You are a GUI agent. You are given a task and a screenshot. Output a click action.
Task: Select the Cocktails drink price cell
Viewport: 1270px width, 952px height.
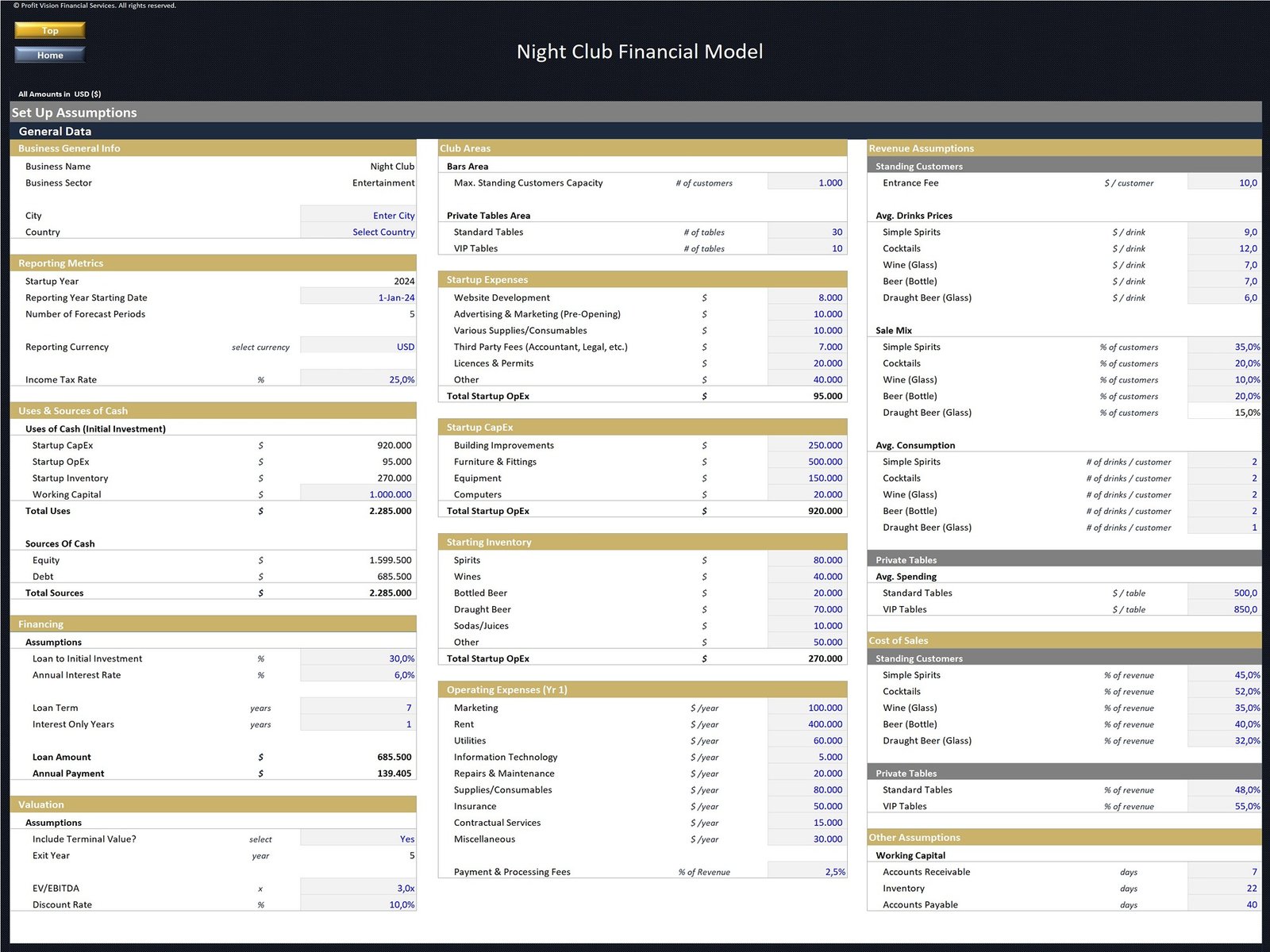coord(1224,249)
